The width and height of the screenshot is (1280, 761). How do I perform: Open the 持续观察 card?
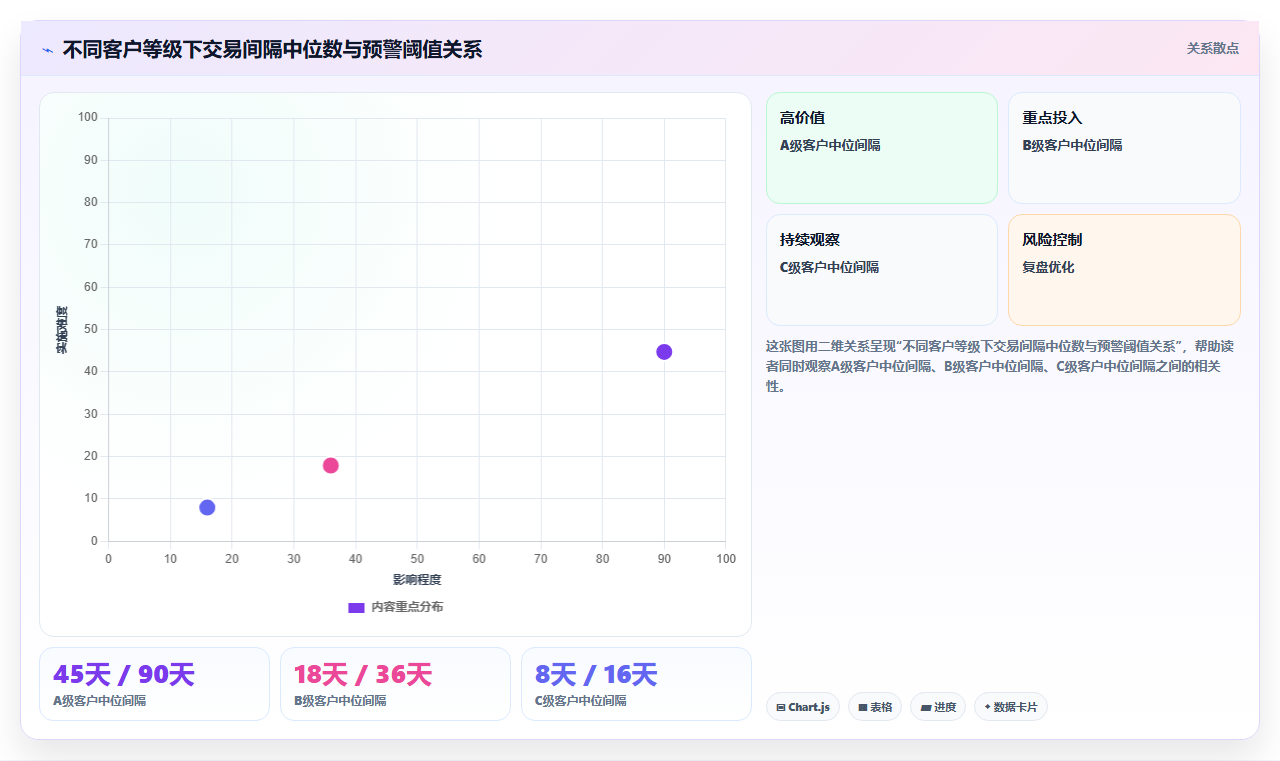tap(882, 270)
